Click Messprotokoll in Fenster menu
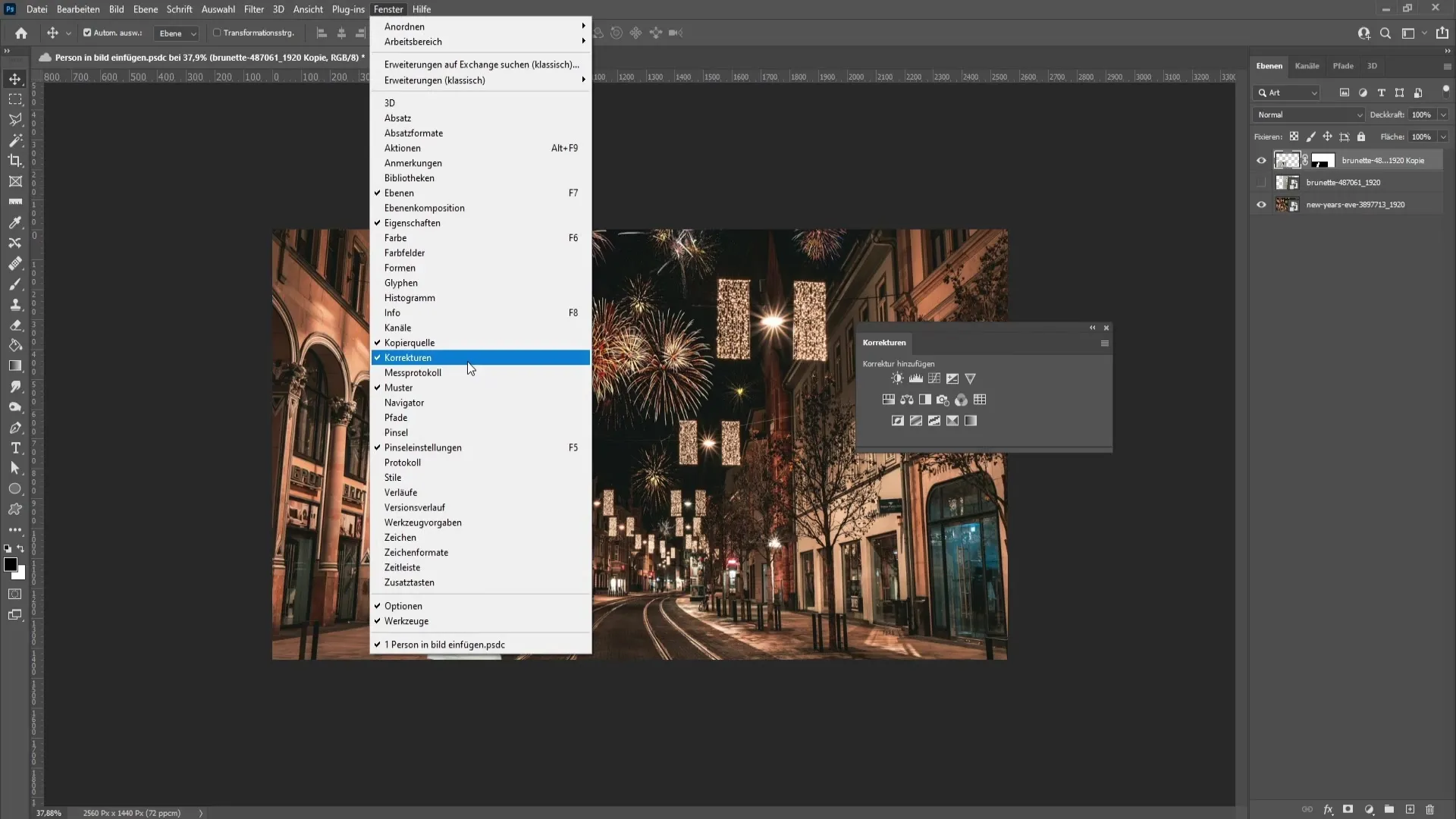The width and height of the screenshot is (1456, 819). [x=413, y=373]
